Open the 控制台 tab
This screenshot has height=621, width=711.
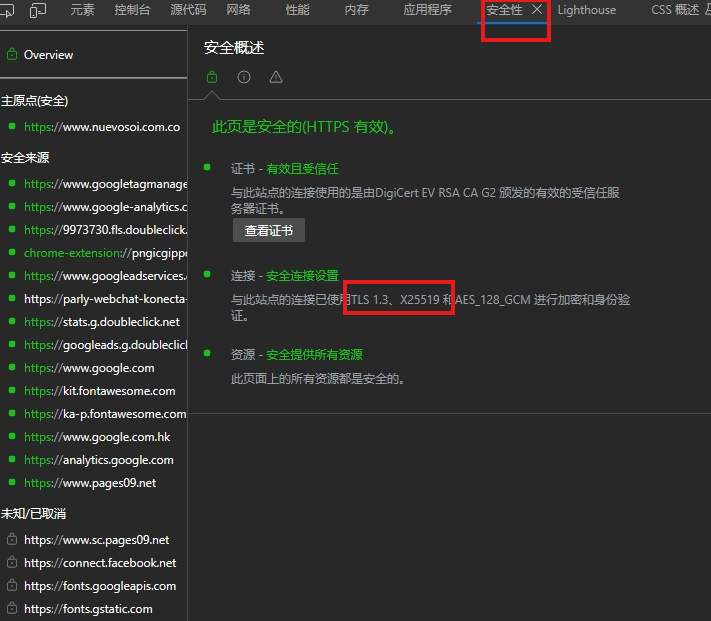click(x=133, y=10)
